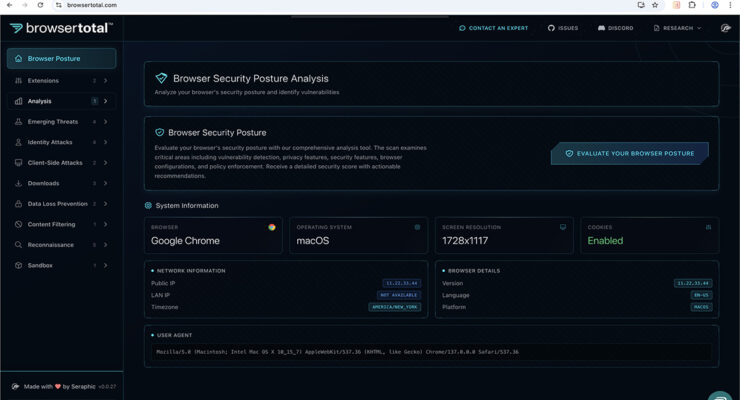Expand the Data Loss Prevention chevron
The width and height of the screenshot is (740, 400).
click(x=105, y=204)
